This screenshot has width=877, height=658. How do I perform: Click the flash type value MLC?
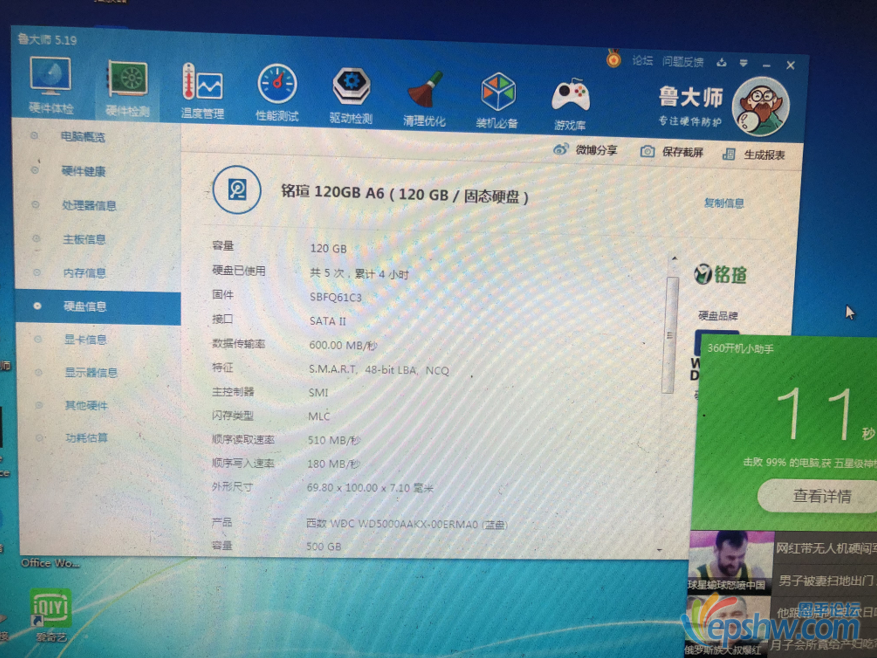[319, 416]
